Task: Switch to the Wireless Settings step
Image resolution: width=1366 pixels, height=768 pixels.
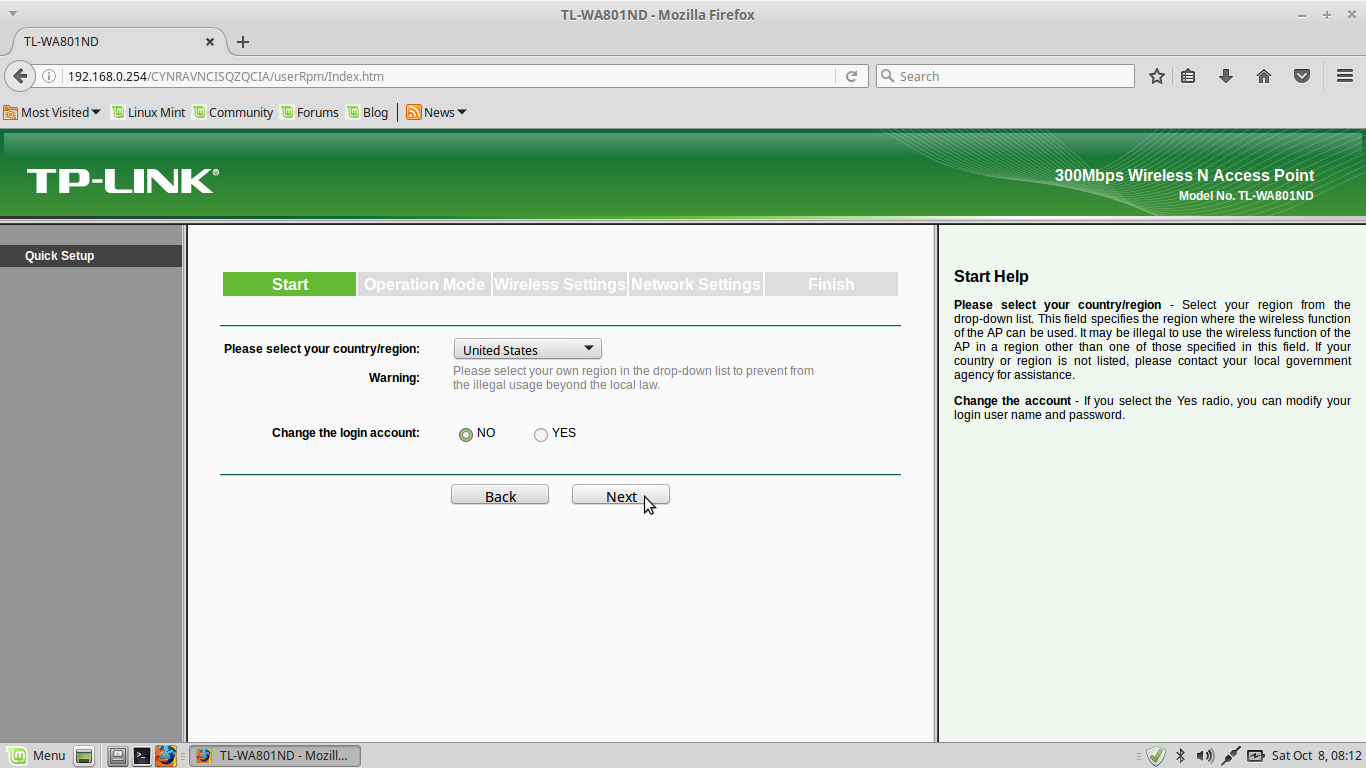Action: point(560,284)
